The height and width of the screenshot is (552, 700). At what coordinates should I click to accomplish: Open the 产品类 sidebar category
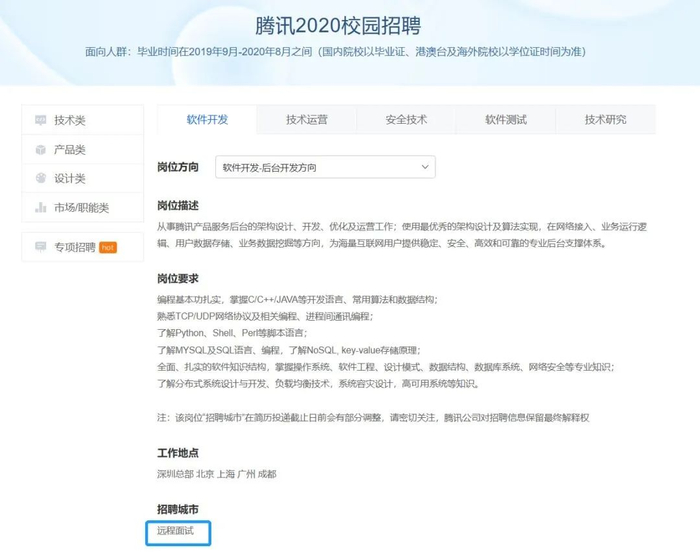coord(83,150)
